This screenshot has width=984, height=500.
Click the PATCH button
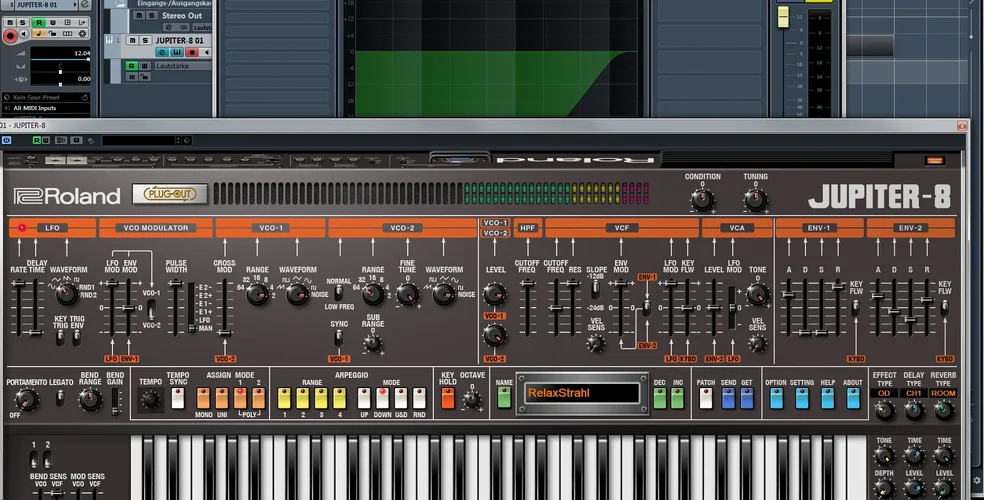(706, 398)
